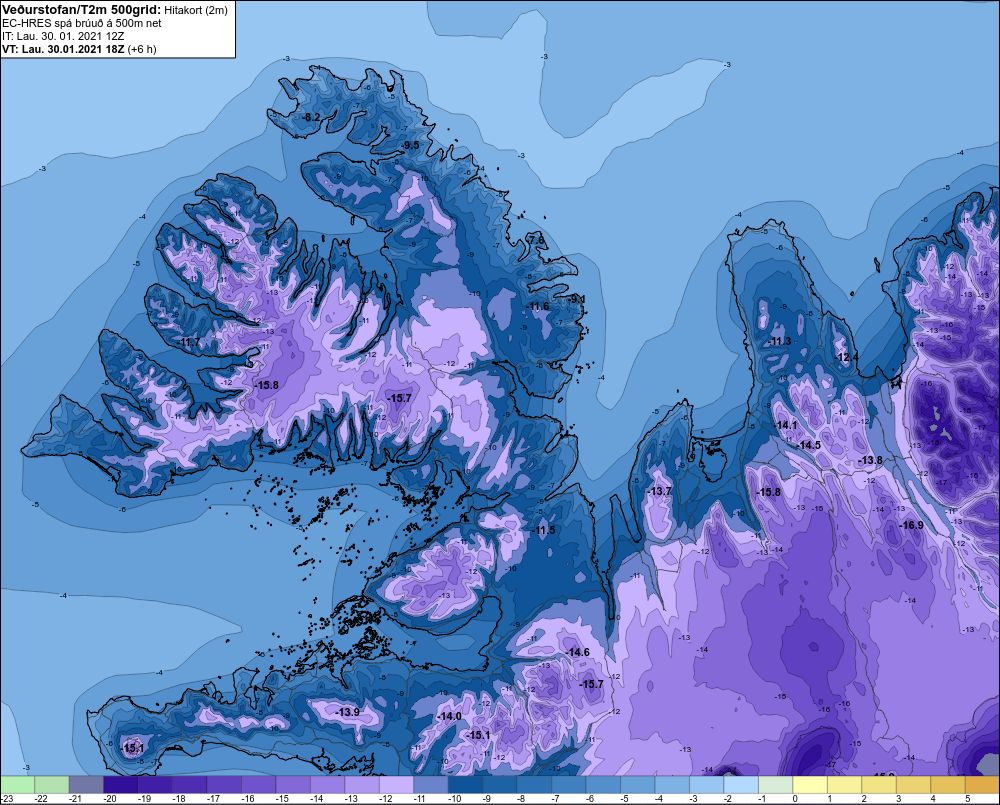Click the -11.5 temperature label
The height and width of the screenshot is (805, 1000).
[x=543, y=531]
